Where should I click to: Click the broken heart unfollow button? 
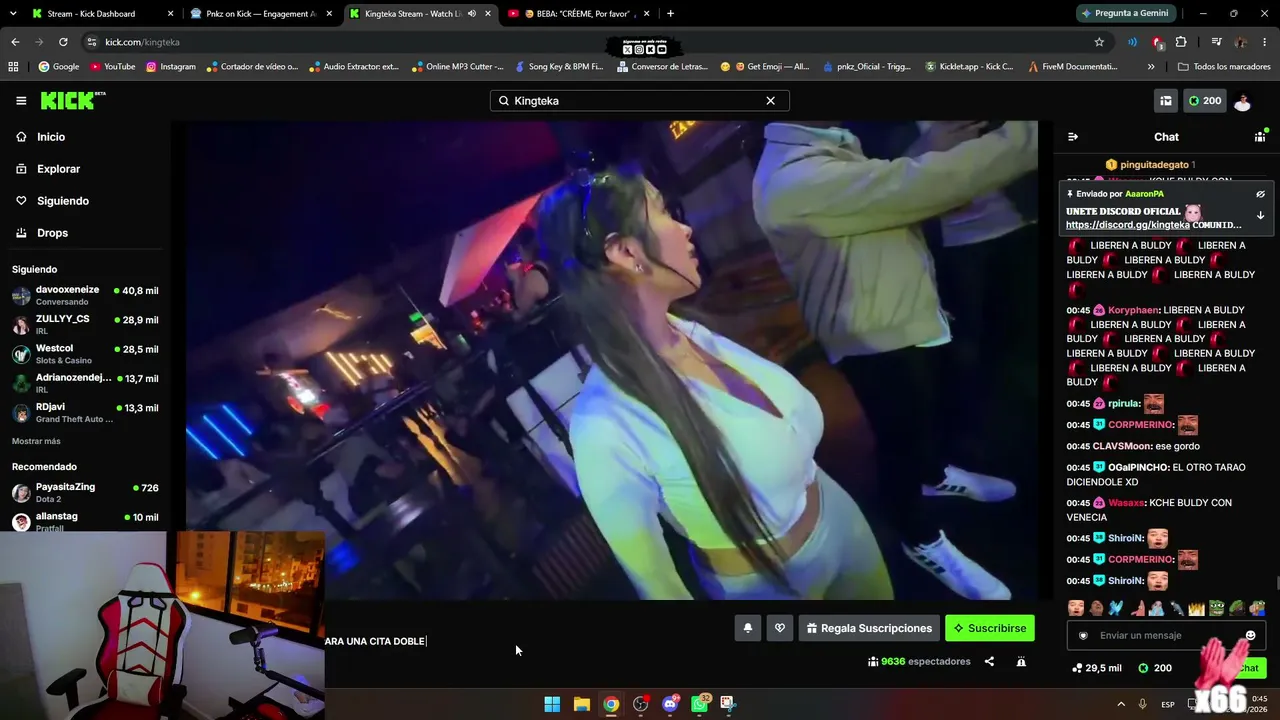coord(780,628)
